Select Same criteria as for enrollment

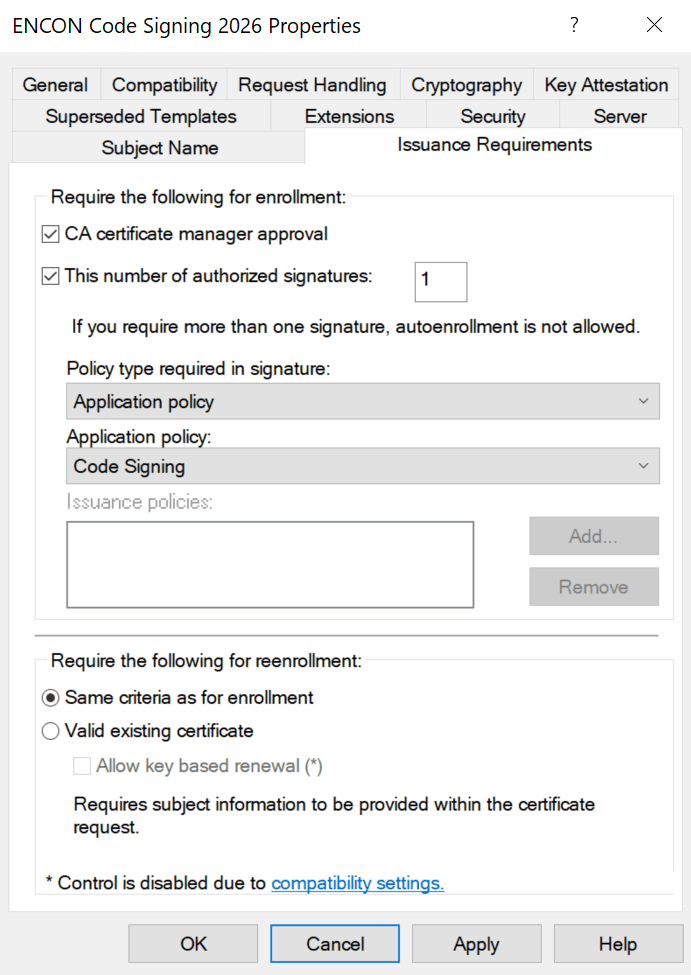pyautogui.click(x=51, y=697)
